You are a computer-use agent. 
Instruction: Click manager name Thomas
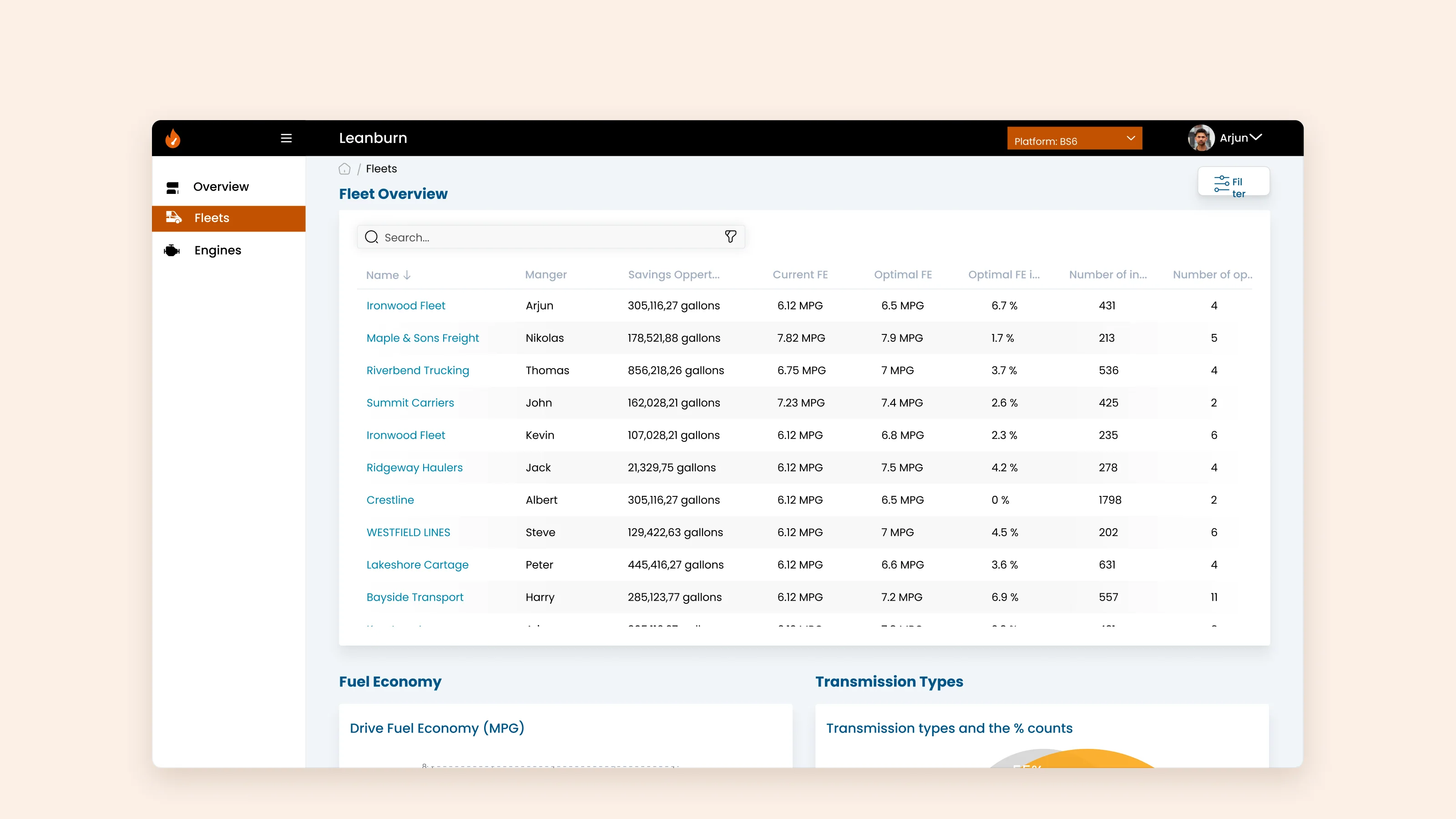(x=547, y=370)
